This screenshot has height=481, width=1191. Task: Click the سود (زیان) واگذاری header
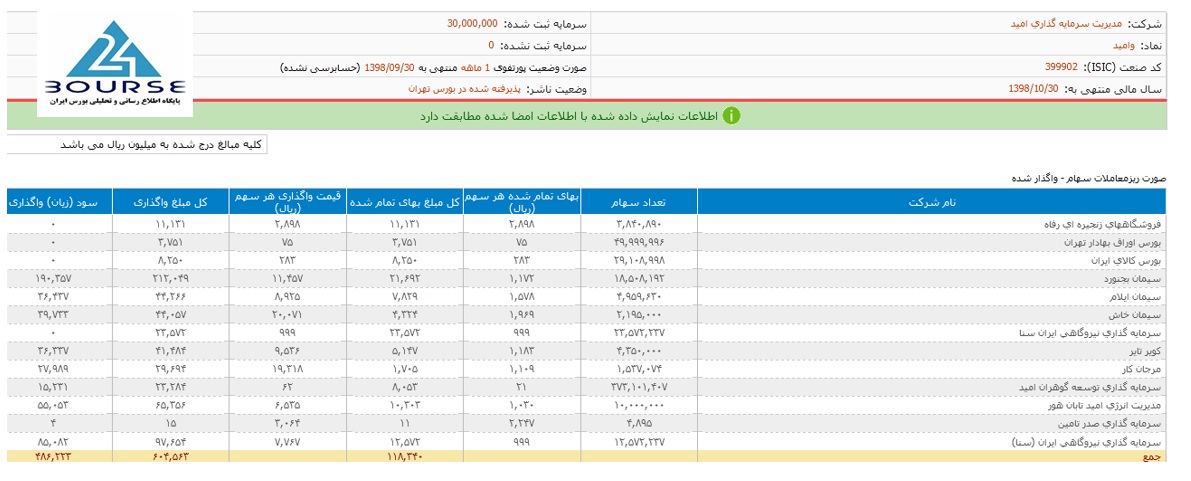[59, 202]
